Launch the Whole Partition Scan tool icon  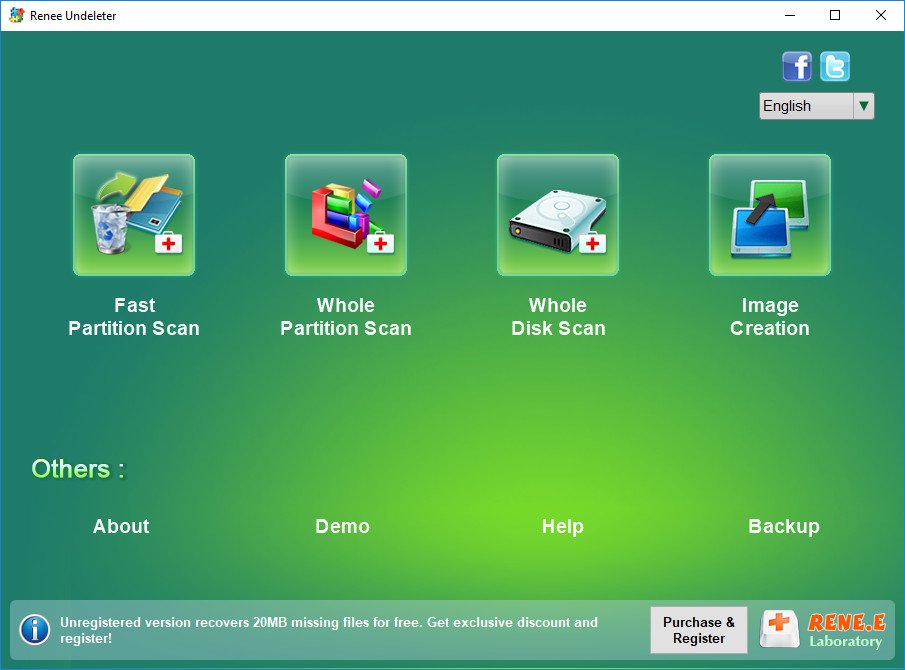[346, 215]
